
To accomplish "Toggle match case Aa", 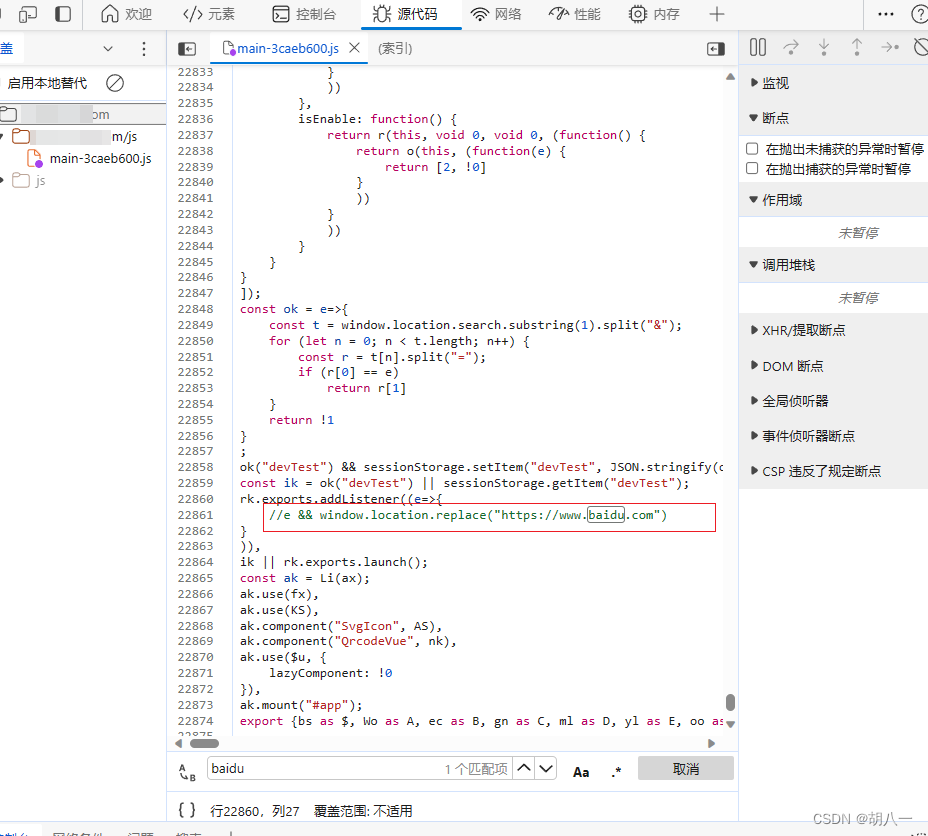I will [x=581, y=772].
